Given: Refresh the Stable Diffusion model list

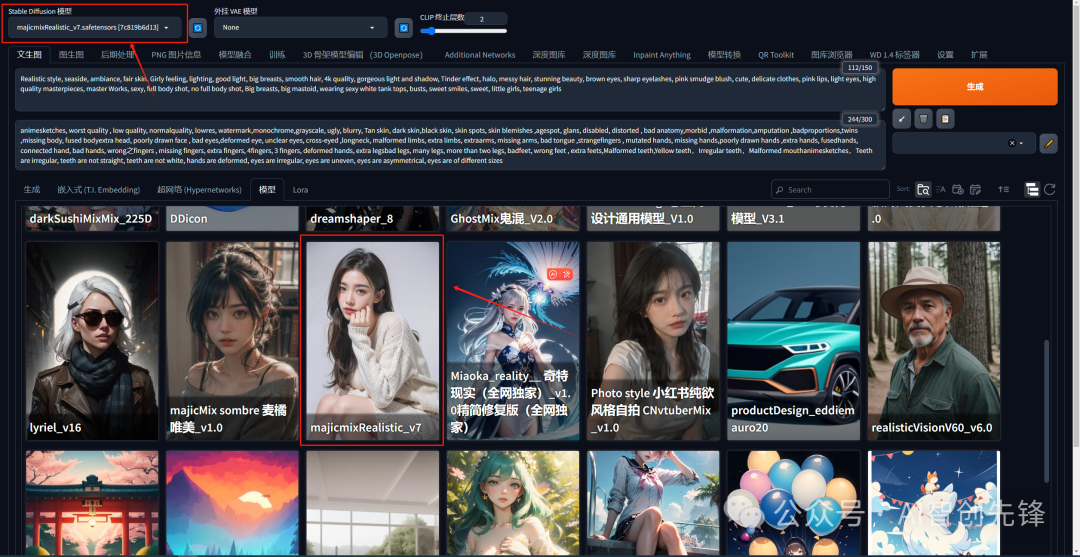Looking at the screenshot, I should tap(198, 28).
